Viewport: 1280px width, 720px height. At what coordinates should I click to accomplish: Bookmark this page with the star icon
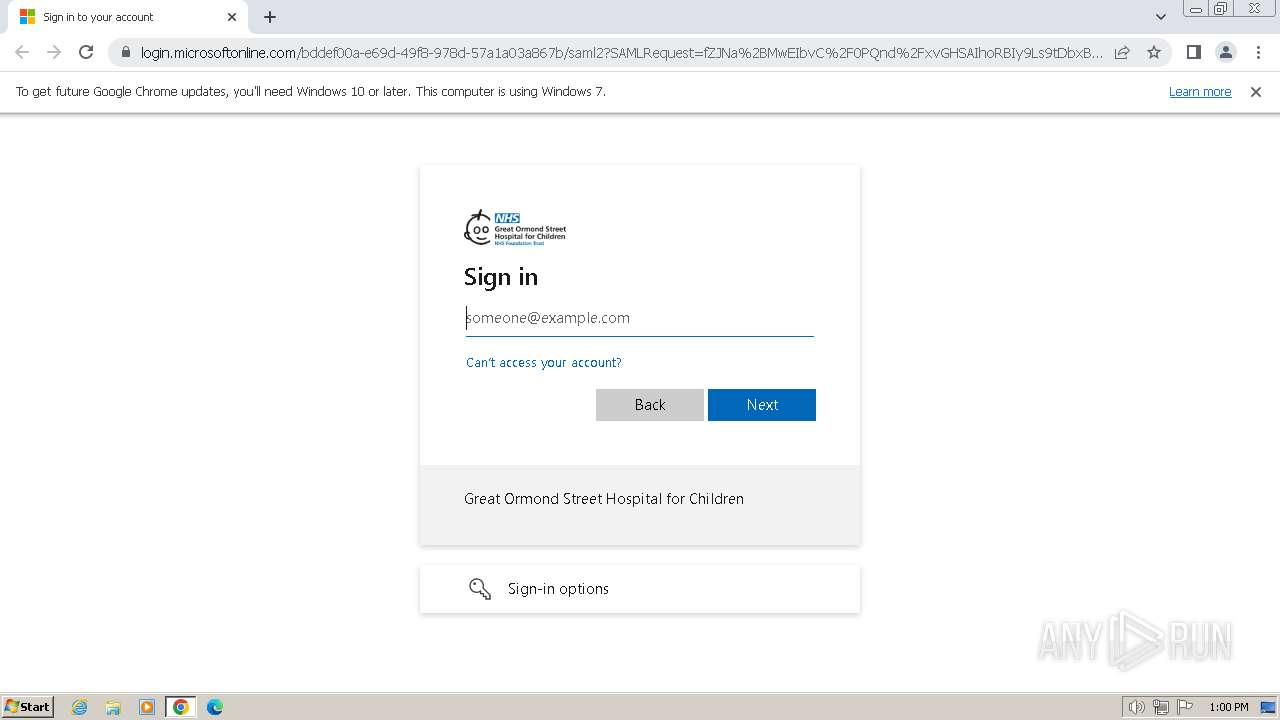pyautogui.click(x=1154, y=52)
